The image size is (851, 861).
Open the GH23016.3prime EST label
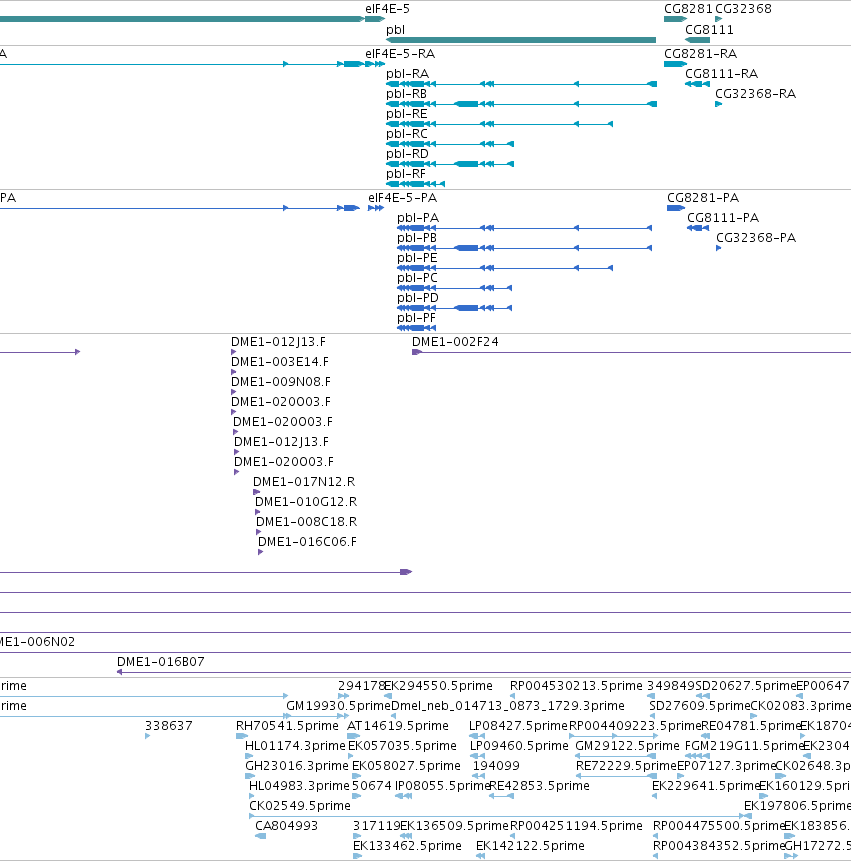pyautogui.click(x=296, y=766)
